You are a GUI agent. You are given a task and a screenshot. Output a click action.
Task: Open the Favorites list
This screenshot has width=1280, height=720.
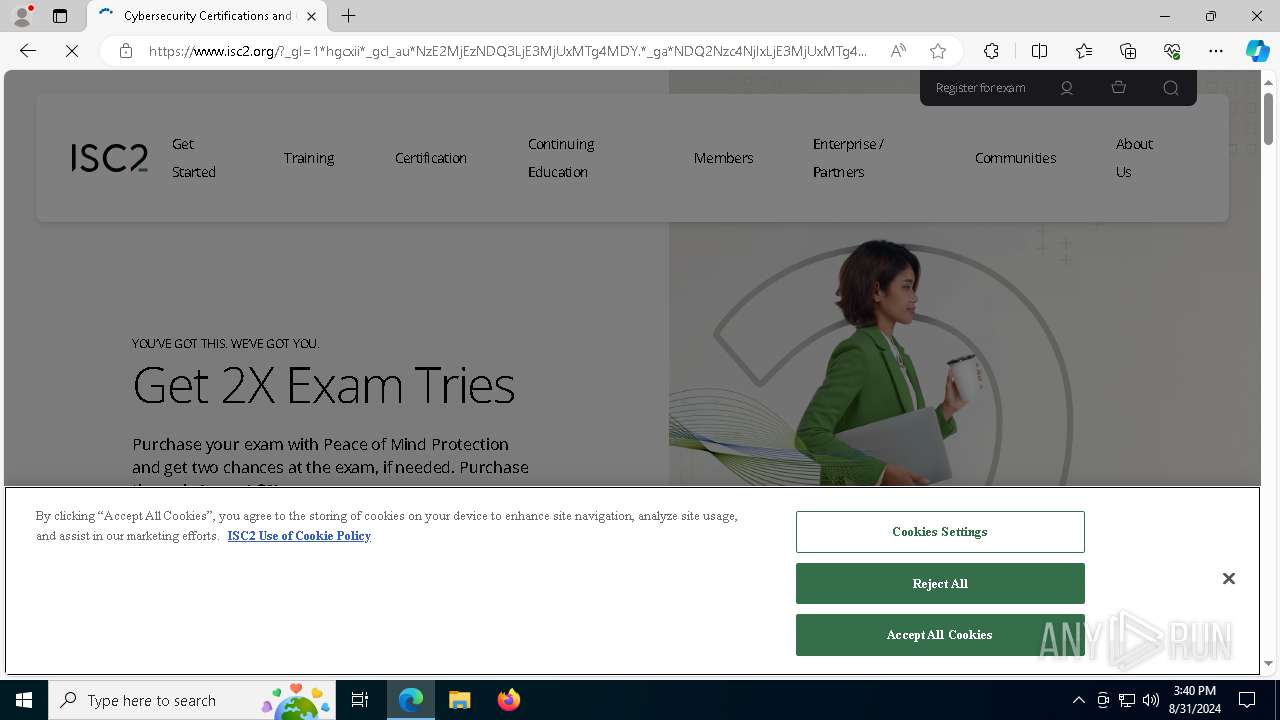pos(1084,51)
